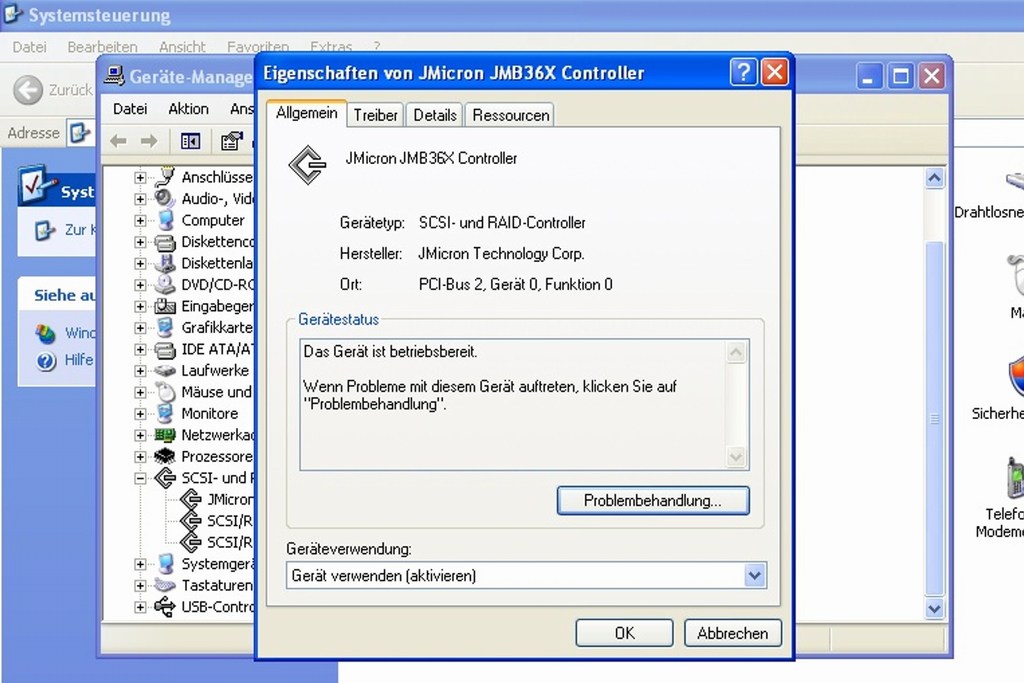Image resolution: width=1024 pixels, height=683 pixels.
Task: Toggle console tree icon in Geräte-Manager toolbar
Action: click(x=191, y=140)
